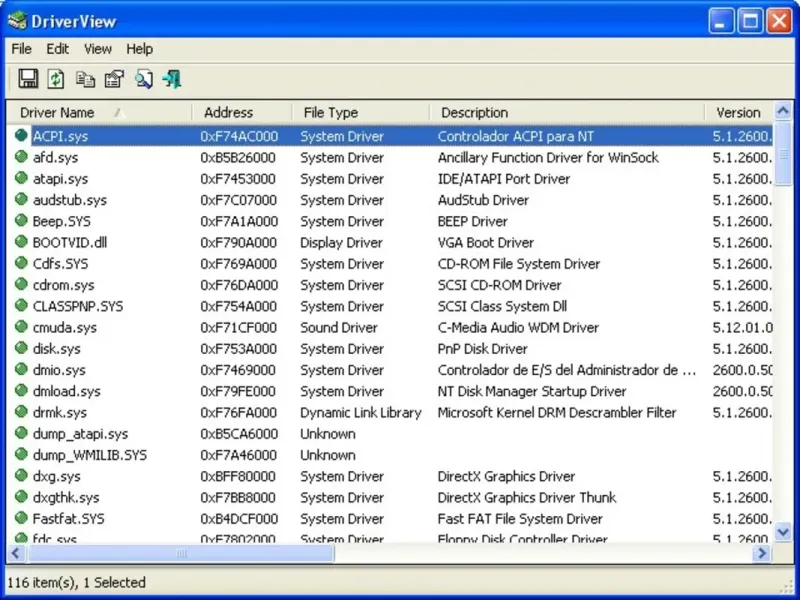Screen dimensions: 800x600
Task: Select the BOOTVID.dll driver row
Action: click(70, 243)
